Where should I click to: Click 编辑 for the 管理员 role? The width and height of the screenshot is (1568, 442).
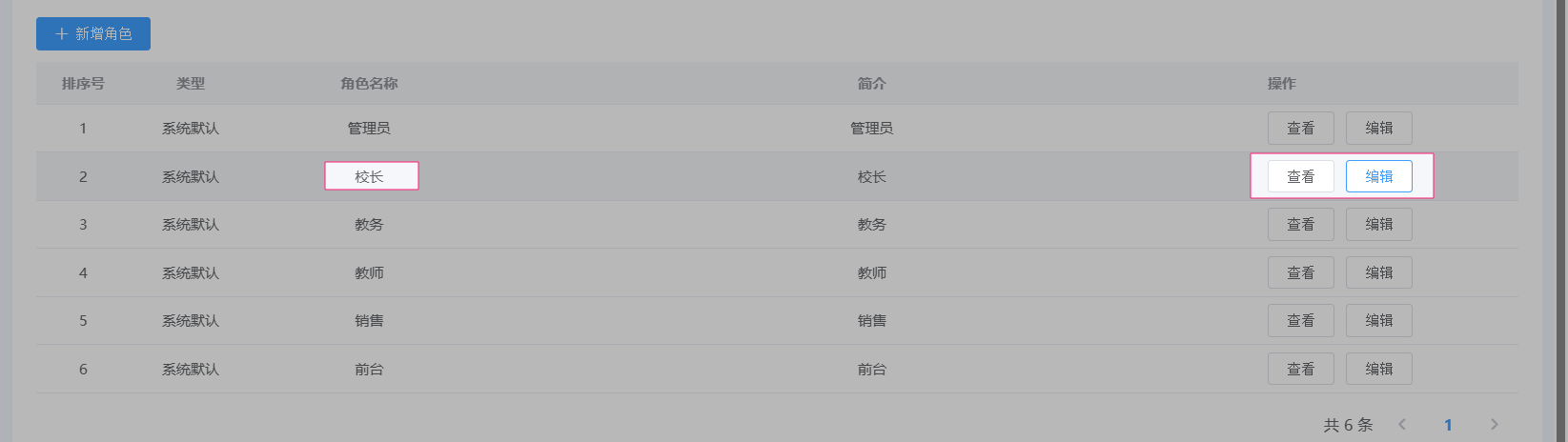1378,129
